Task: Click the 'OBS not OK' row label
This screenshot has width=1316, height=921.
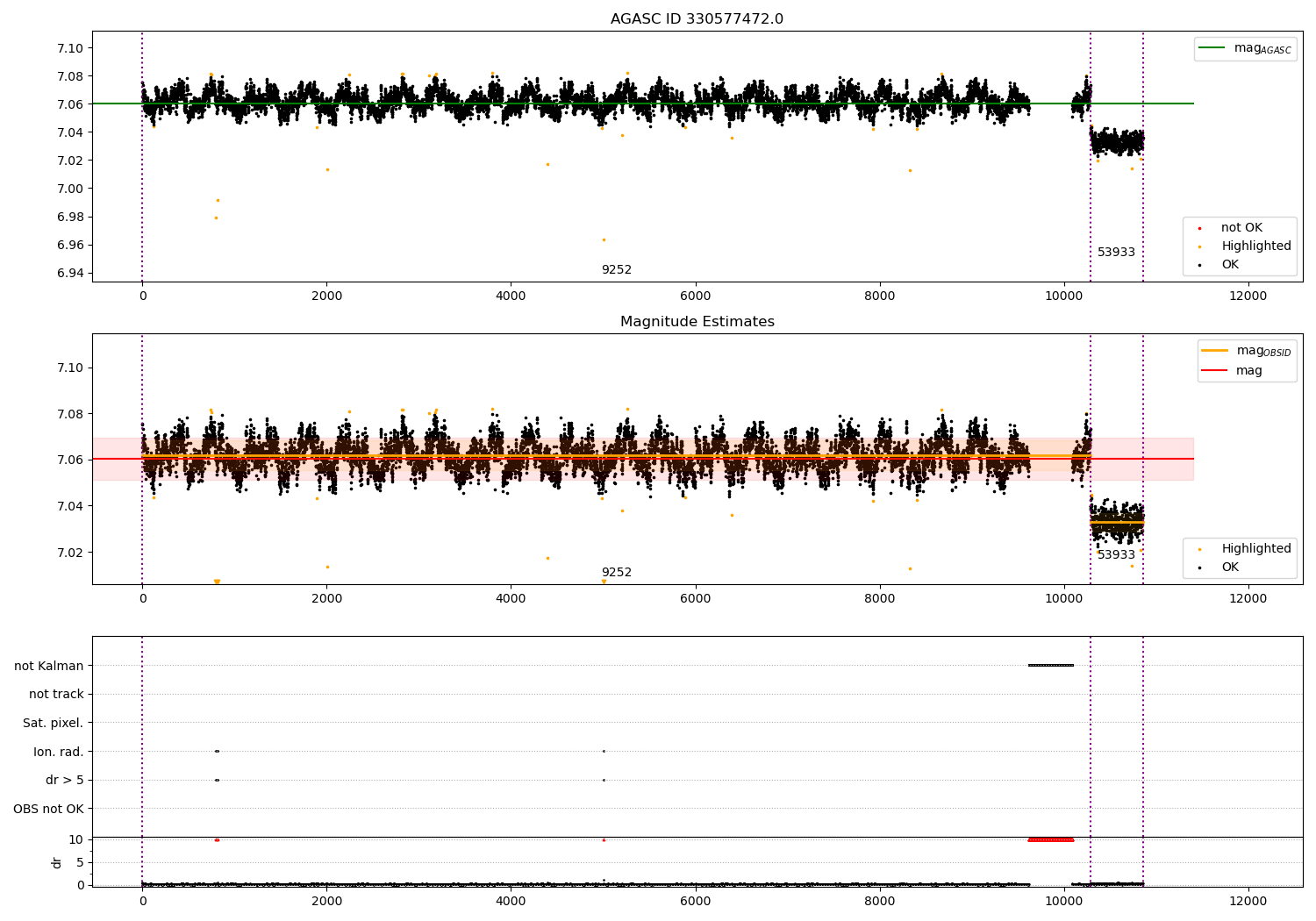Action: [x=49, y=809]
